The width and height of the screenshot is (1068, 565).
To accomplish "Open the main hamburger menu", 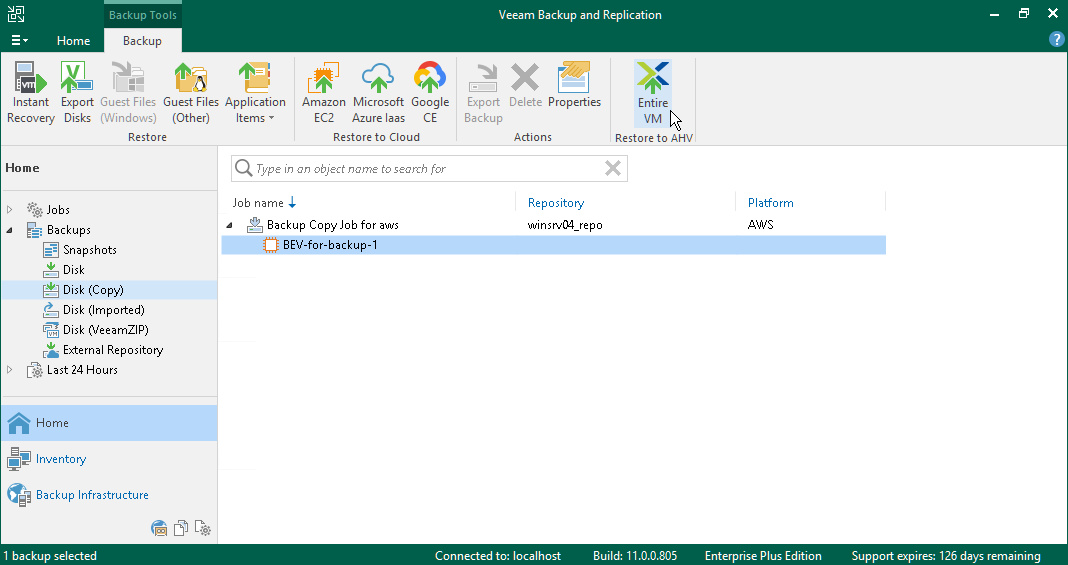I will click(x=19, y=41).
